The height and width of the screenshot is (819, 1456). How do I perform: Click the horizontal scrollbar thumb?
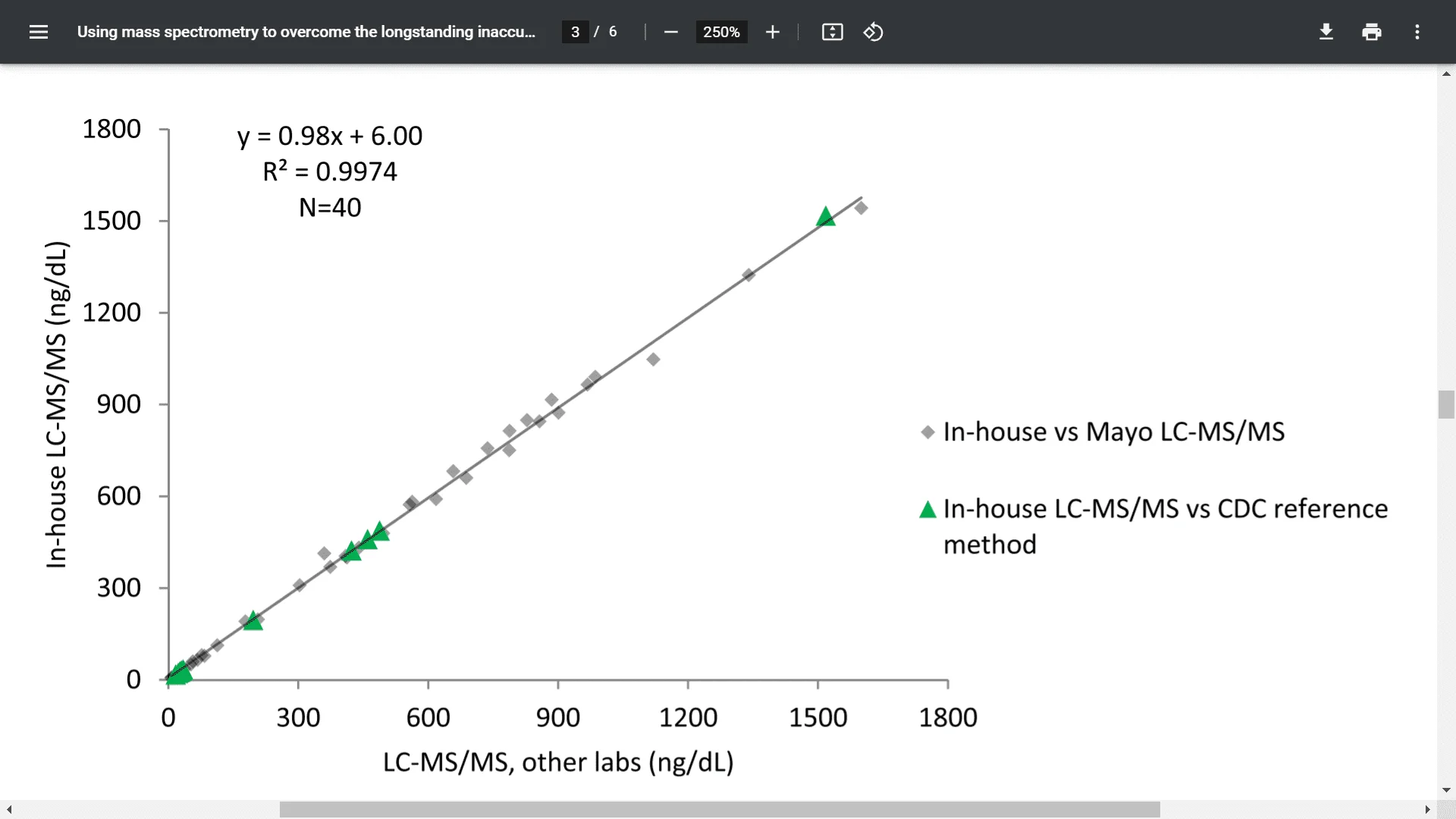click(720, 809)
